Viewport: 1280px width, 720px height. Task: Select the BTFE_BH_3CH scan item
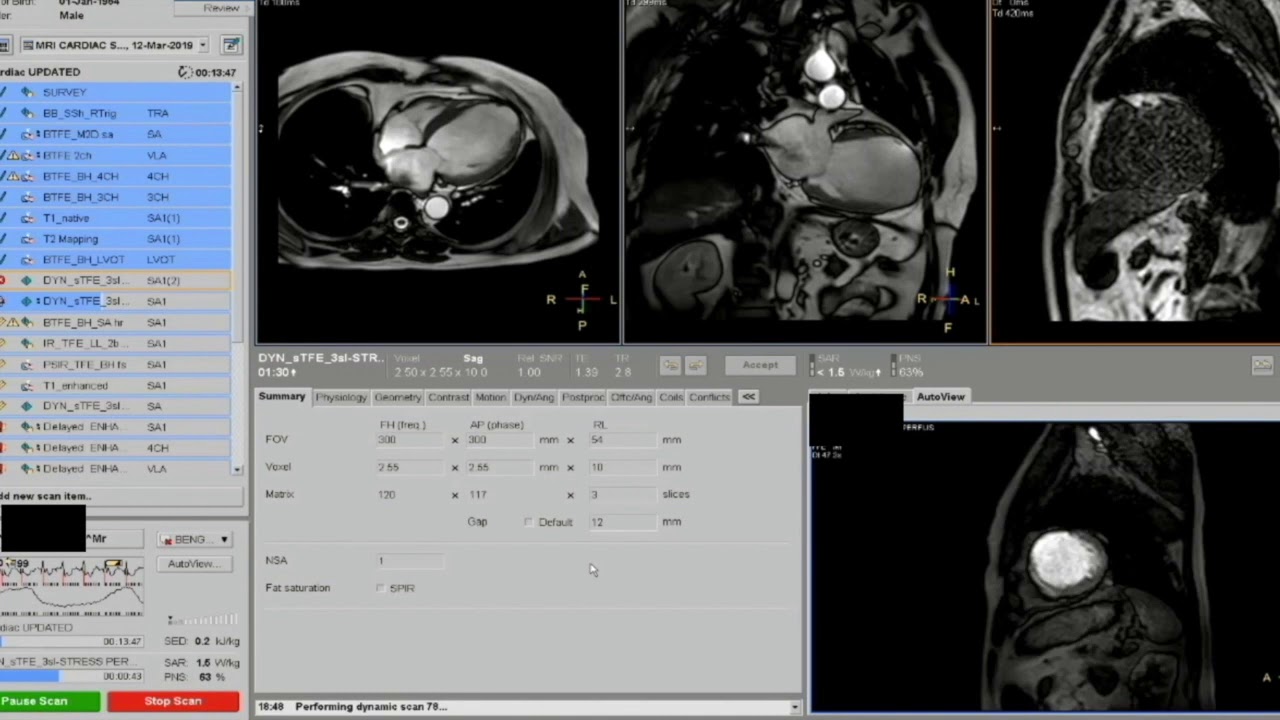coord(116,197)
